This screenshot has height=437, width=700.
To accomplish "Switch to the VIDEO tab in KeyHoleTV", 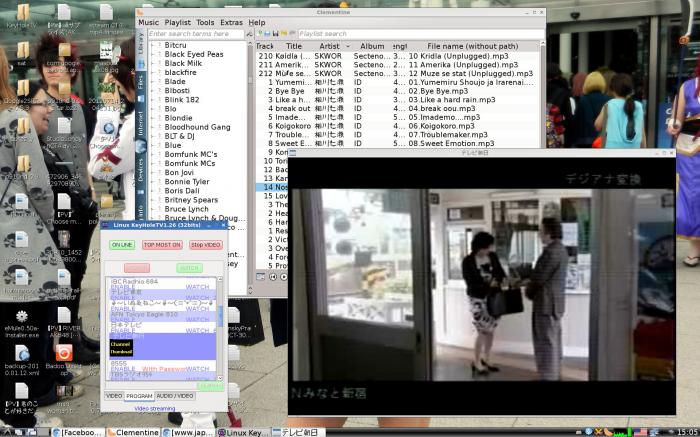I will 114,396.
